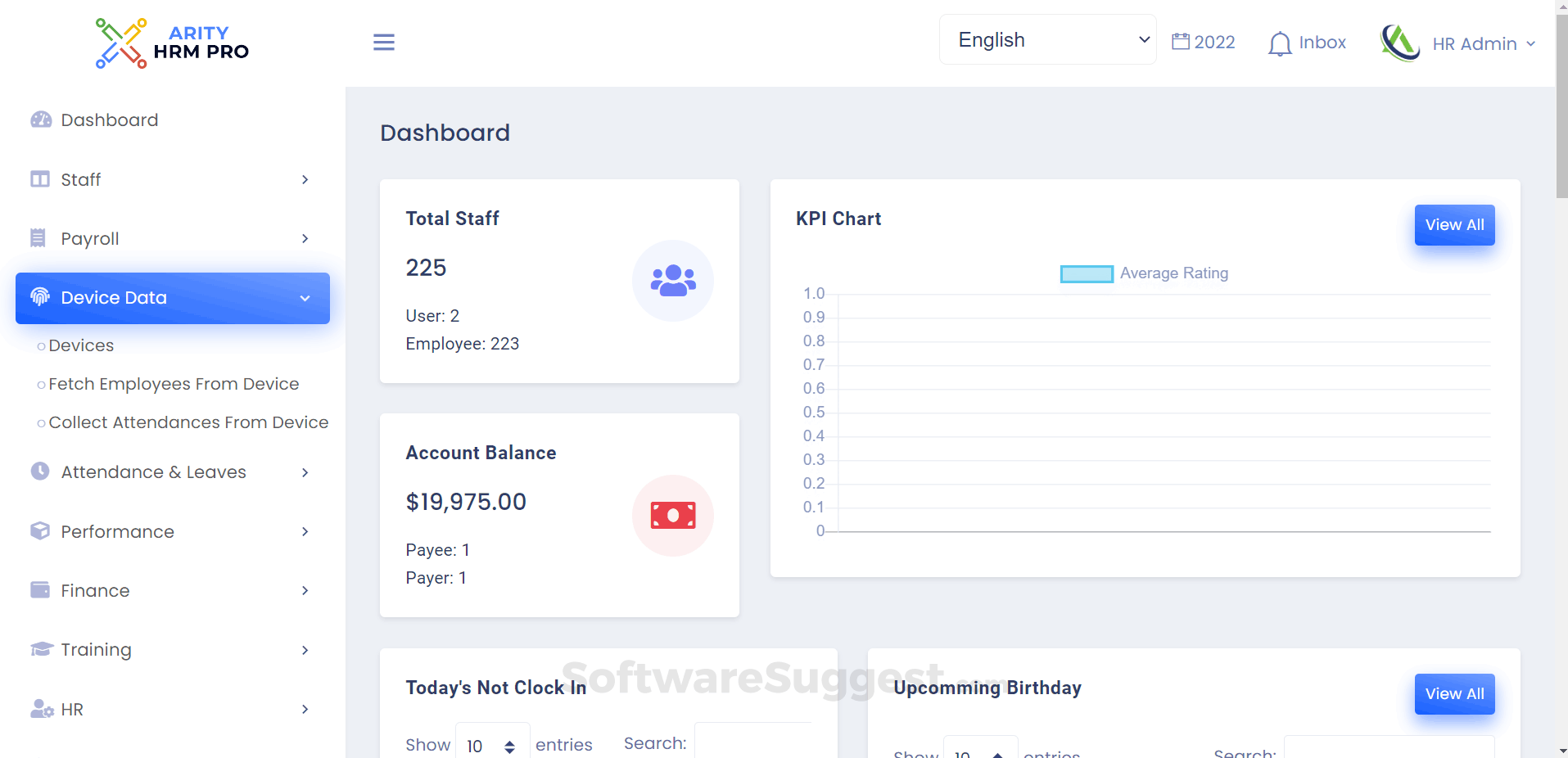
Task: Click the '$19,975.00' balance amount
Action: click(x=466, y=502)
